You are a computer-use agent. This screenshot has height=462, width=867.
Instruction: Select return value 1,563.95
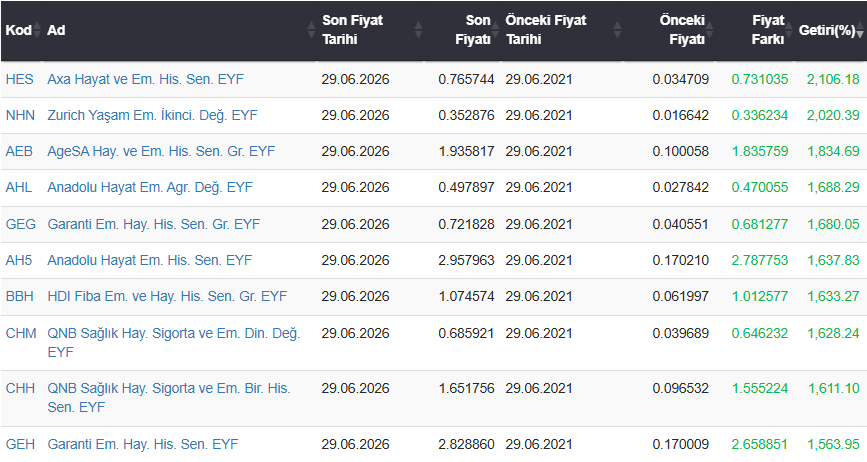point(833,444)
